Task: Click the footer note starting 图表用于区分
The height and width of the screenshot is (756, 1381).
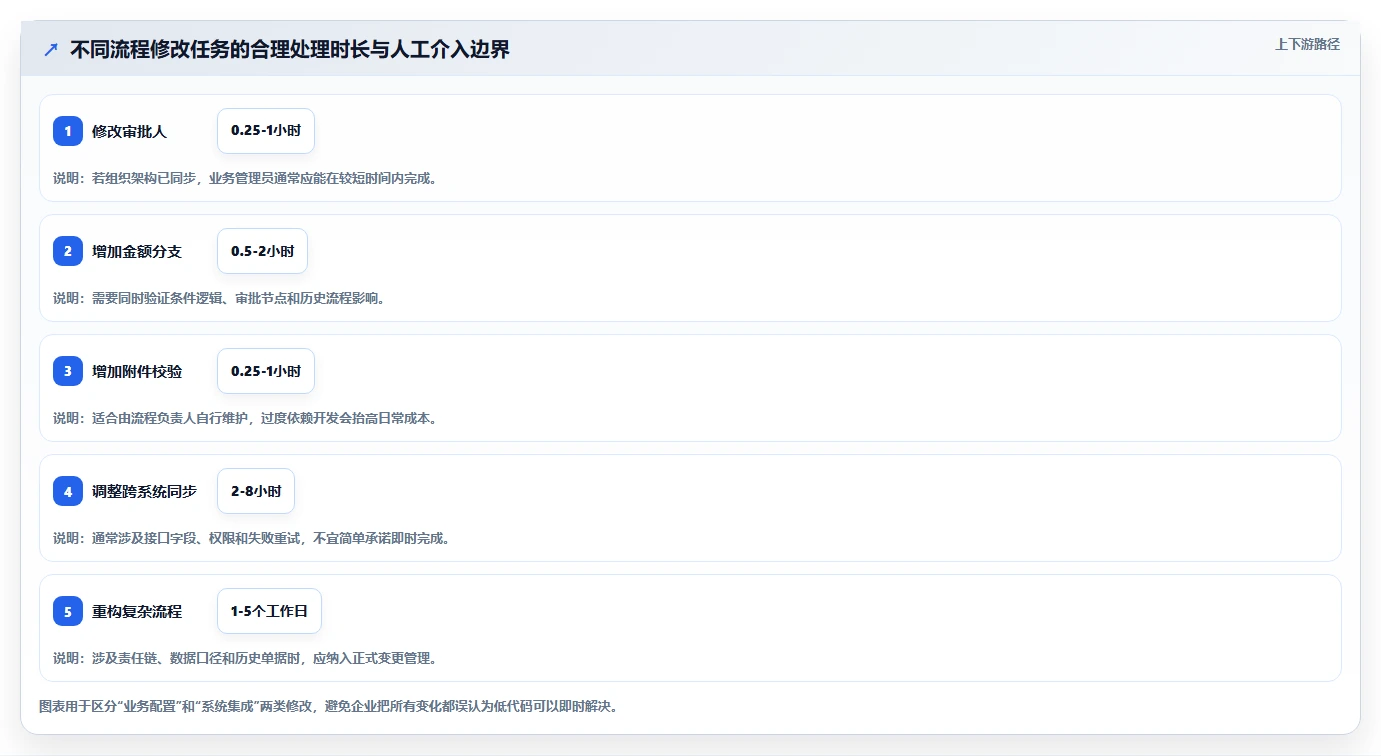Action: pos(328,706)
